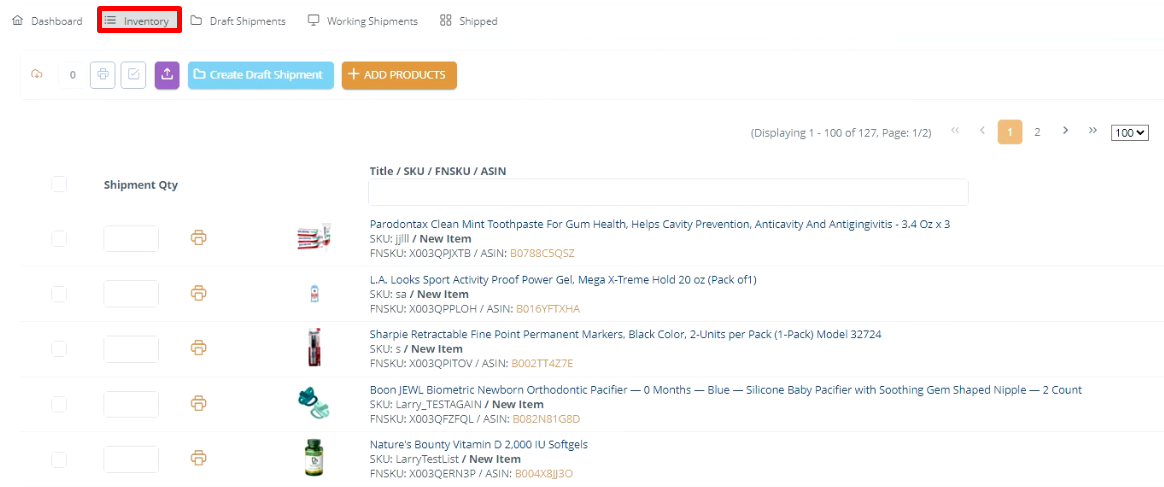The image size is (1164, 487).
Task: Click the checkmark edit icon in the toolbar
Action: coord(133,75)
